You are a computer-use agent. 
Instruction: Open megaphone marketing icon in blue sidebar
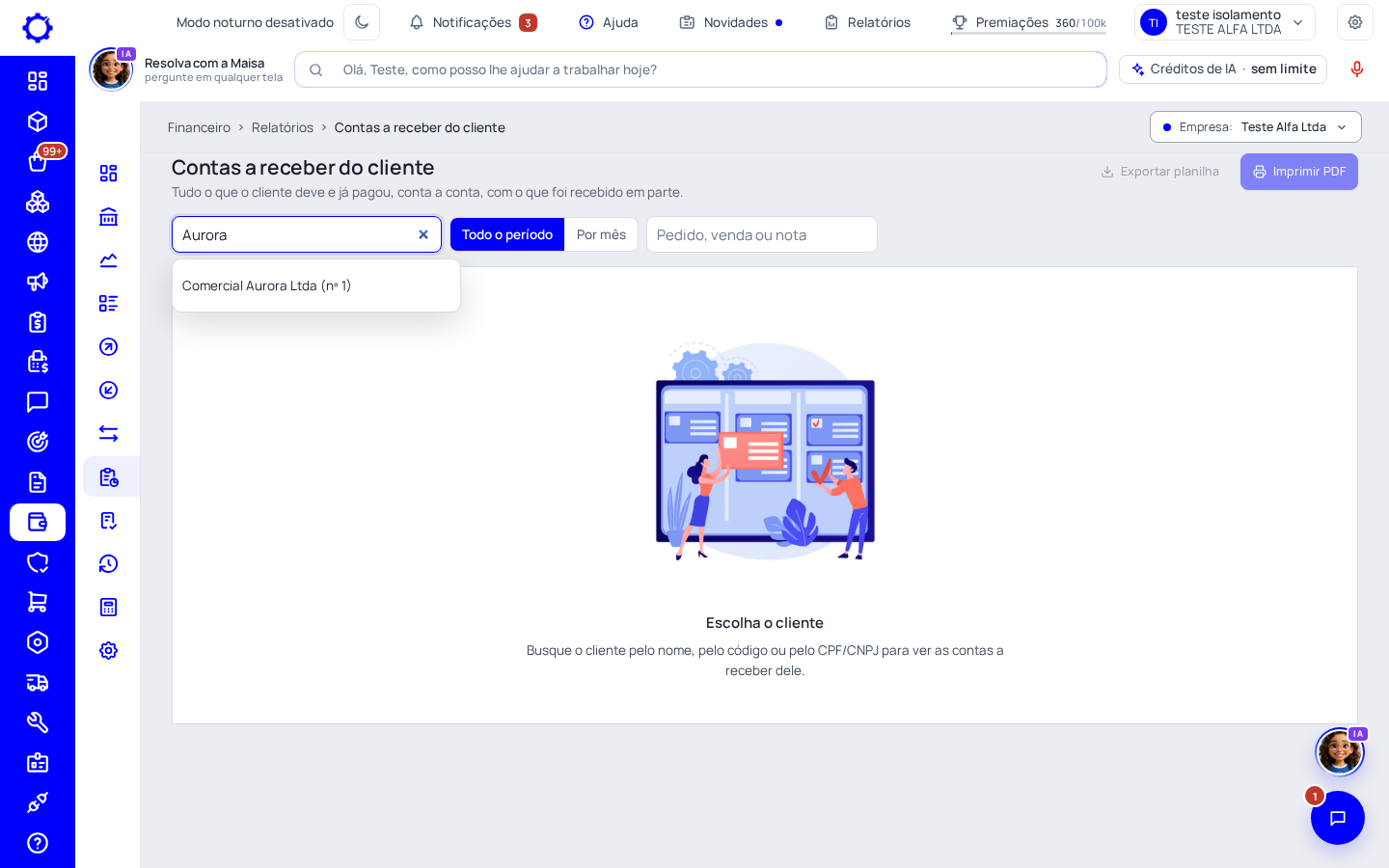[x=38, y=282]
